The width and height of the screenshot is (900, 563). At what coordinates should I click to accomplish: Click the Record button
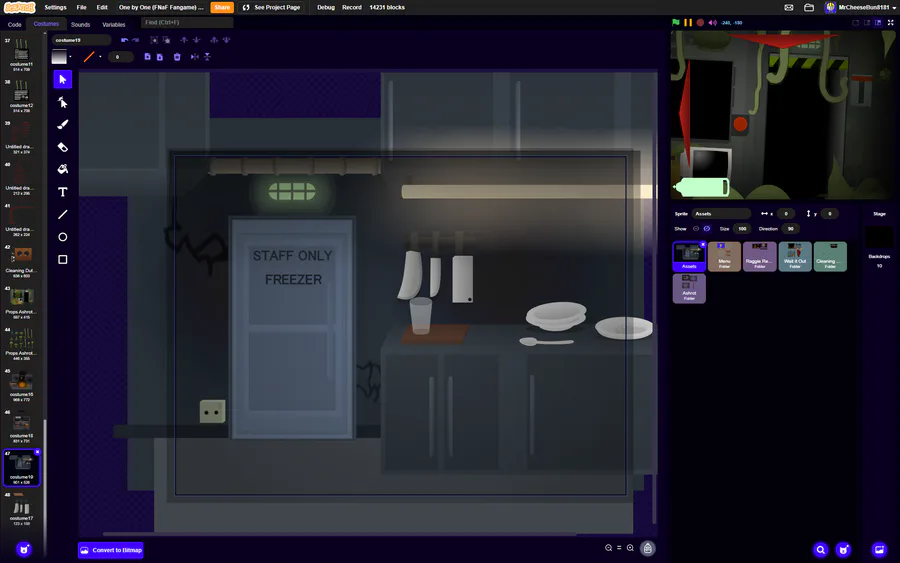[352, 7]
